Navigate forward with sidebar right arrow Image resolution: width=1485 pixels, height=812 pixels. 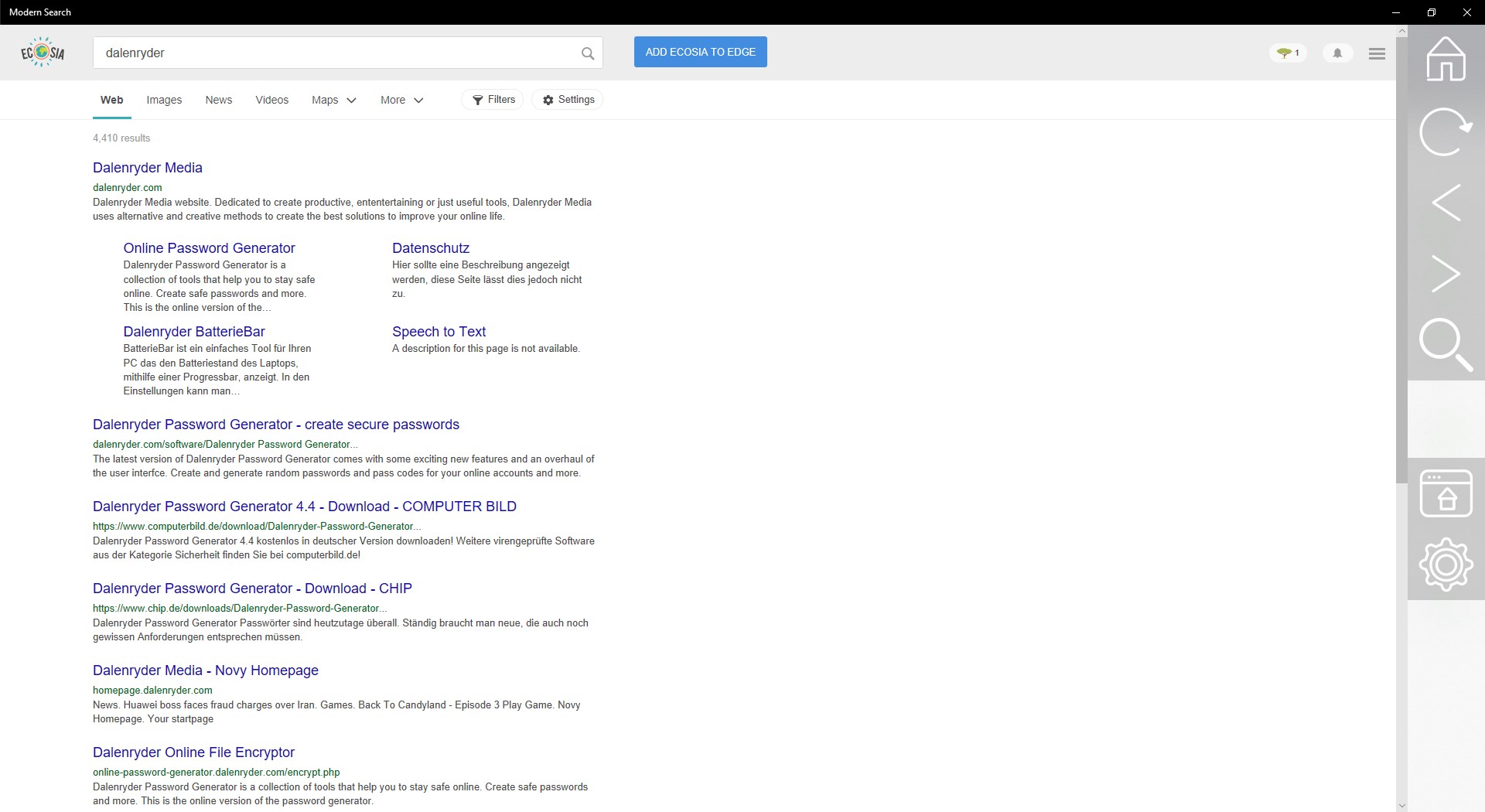[x=1446, y=274]
